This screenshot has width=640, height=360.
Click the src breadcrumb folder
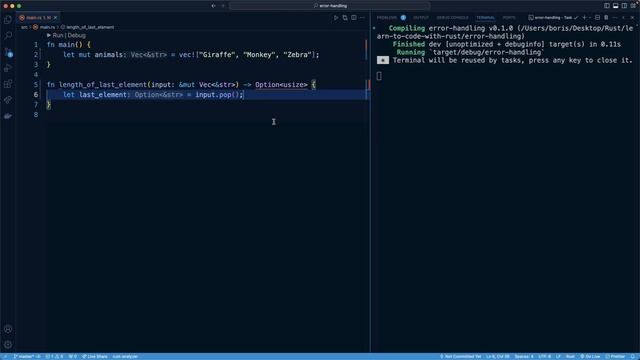tap(24, 27)
